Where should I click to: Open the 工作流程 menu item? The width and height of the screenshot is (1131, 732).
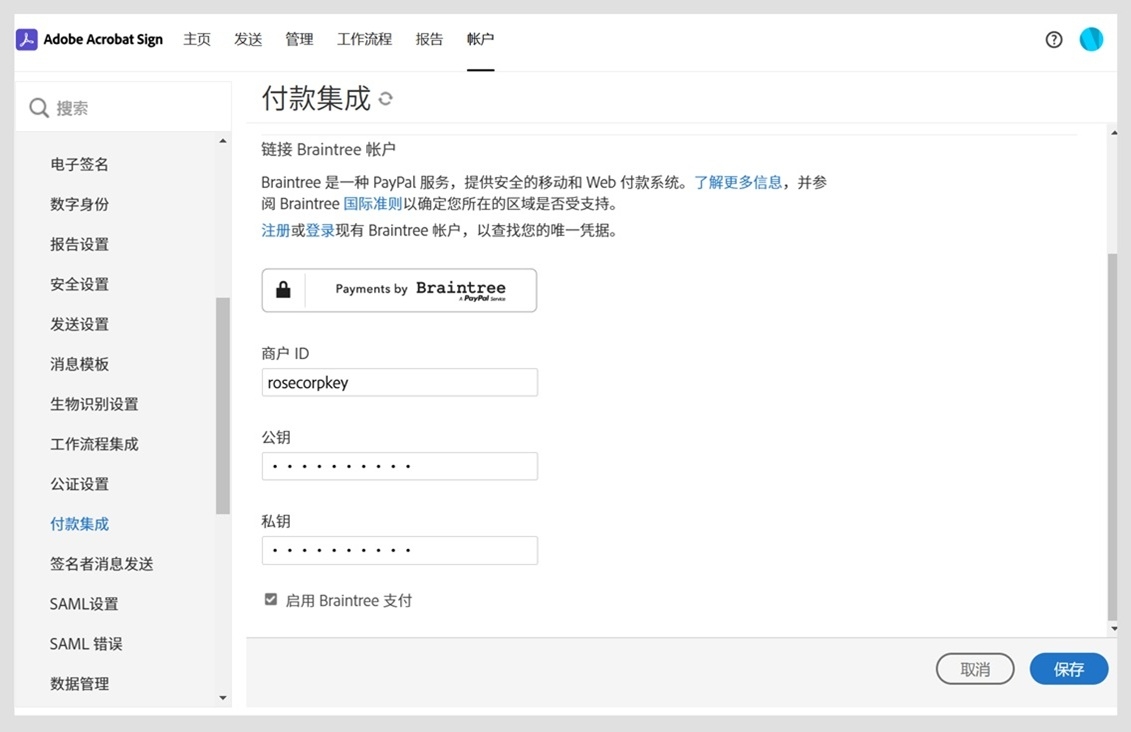tap(364, 39)
